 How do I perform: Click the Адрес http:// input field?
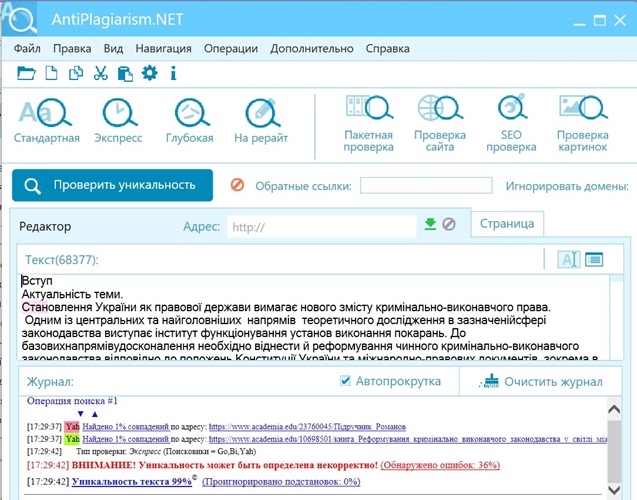click(322, 227)
